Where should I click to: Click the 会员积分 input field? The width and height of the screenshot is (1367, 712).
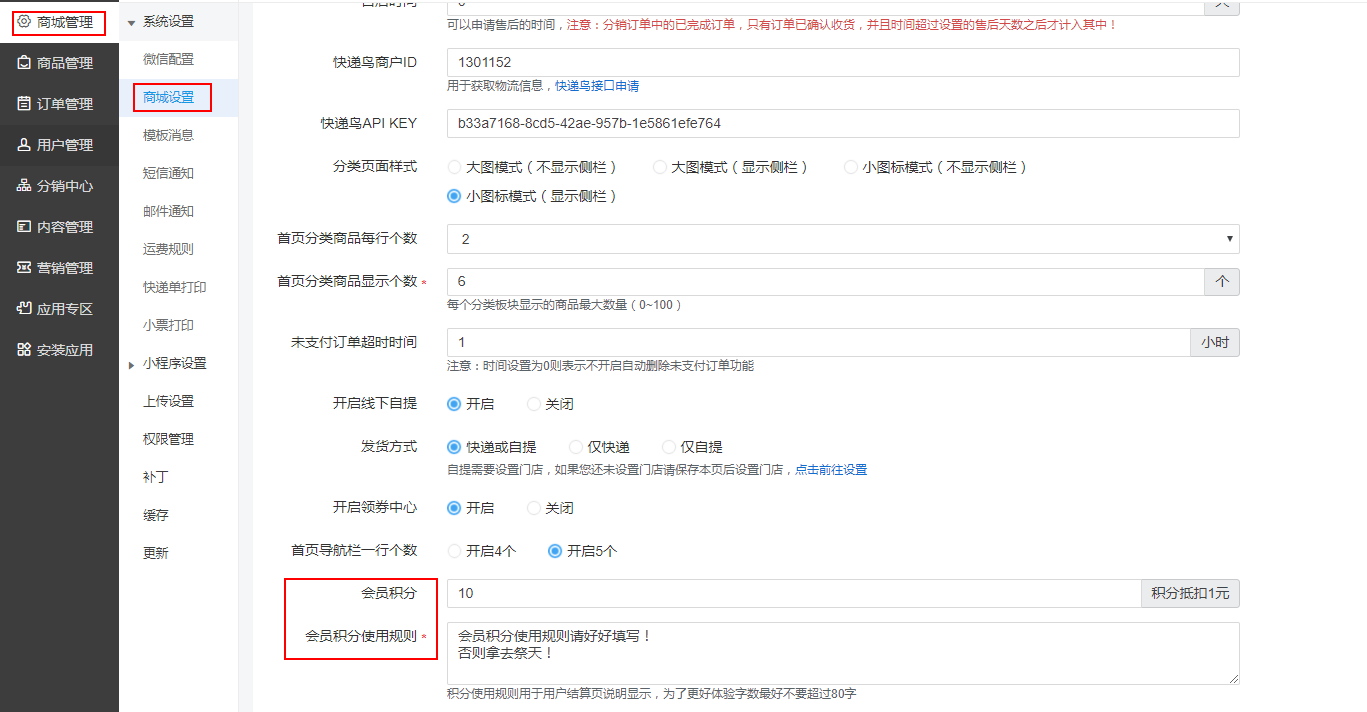coord(793,593)
